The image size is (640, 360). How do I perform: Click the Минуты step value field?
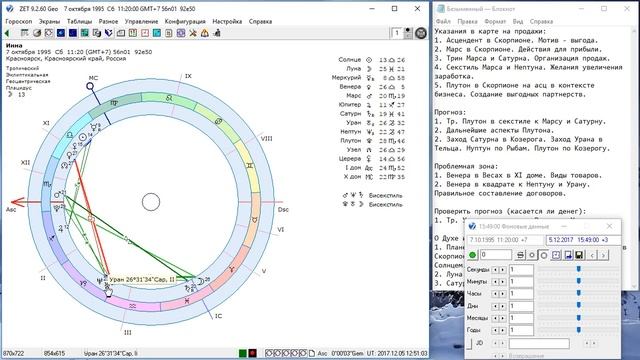[521, 282]
